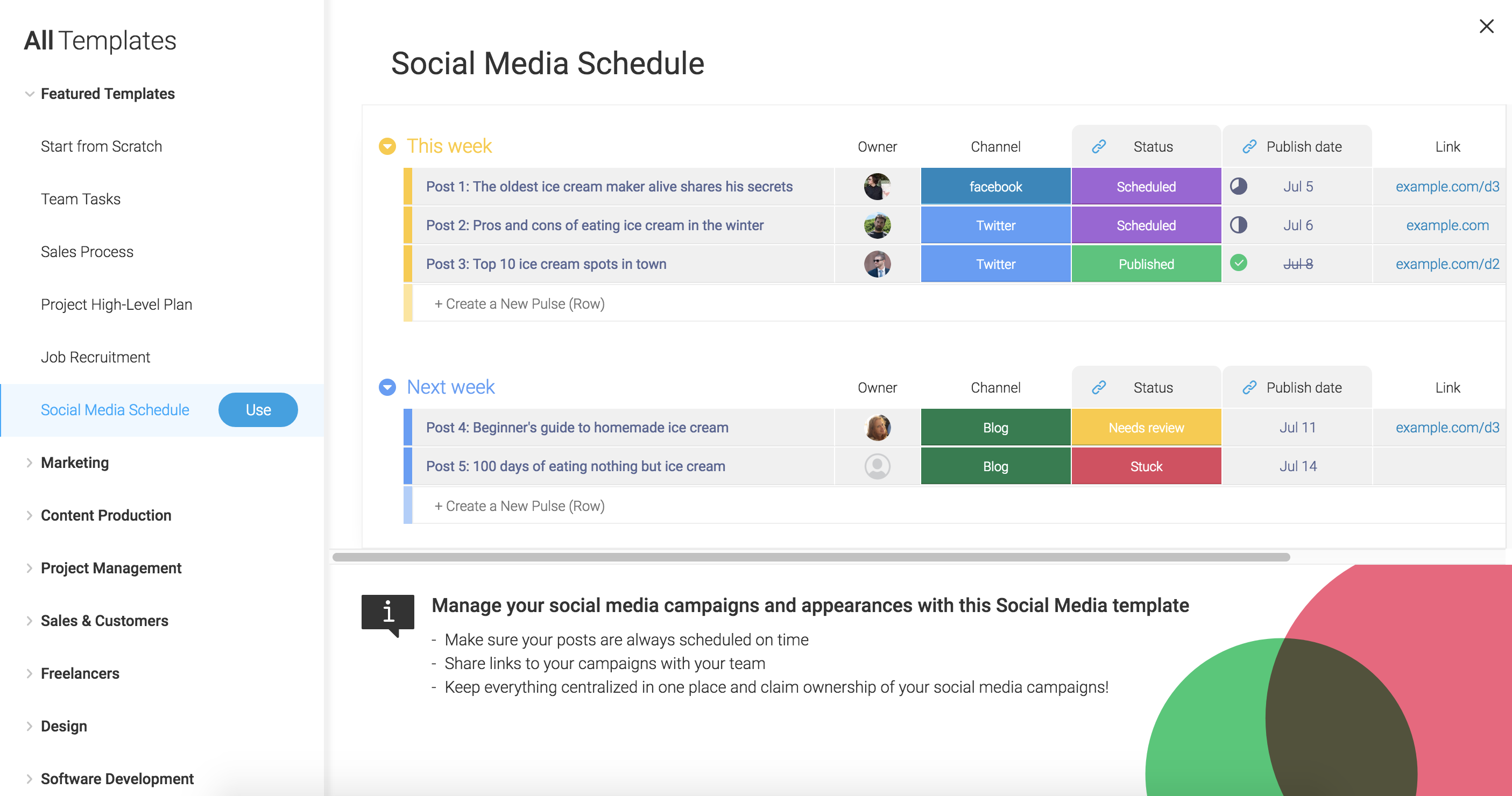Image resolution: width=1512 pixels, height=796 pixels.
Task: Select the Team Tasks template
Action: point(80,198)
